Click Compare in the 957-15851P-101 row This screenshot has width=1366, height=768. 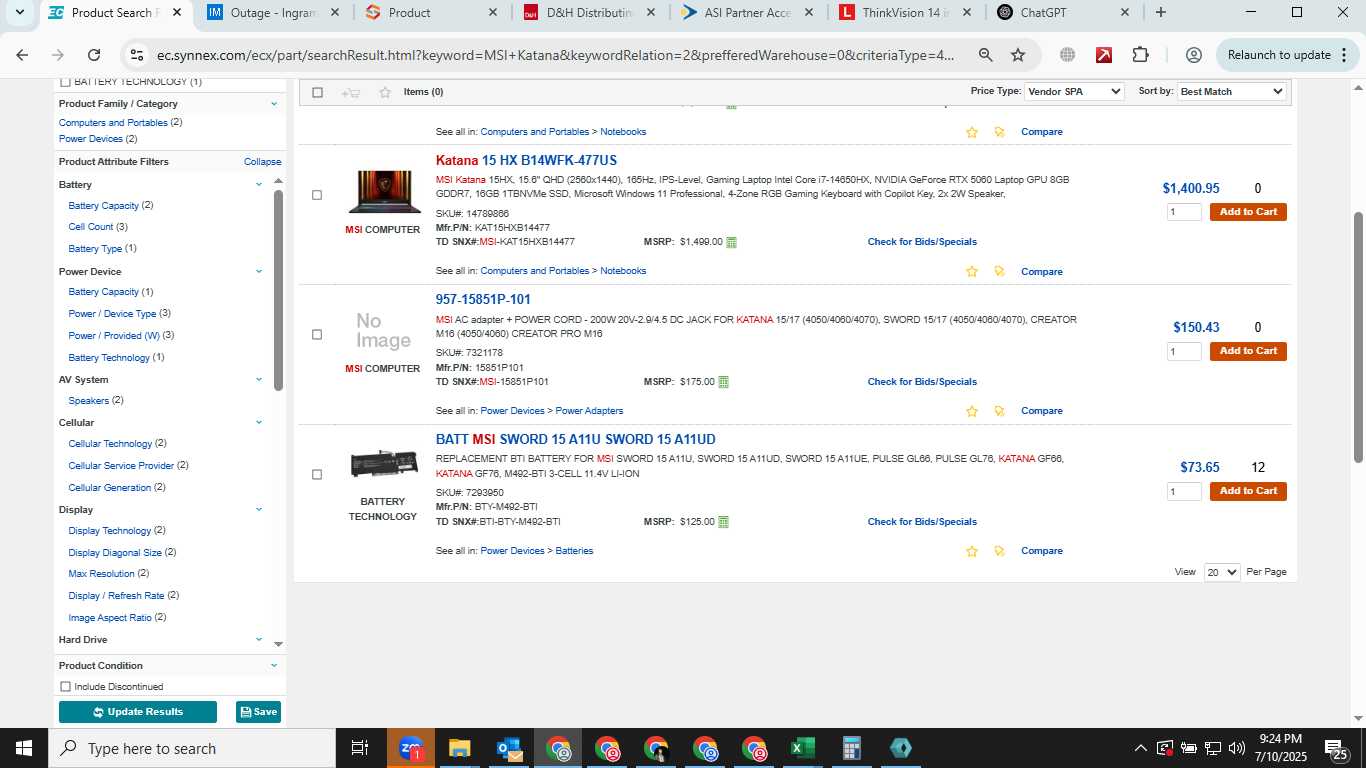coord(1042,411)
